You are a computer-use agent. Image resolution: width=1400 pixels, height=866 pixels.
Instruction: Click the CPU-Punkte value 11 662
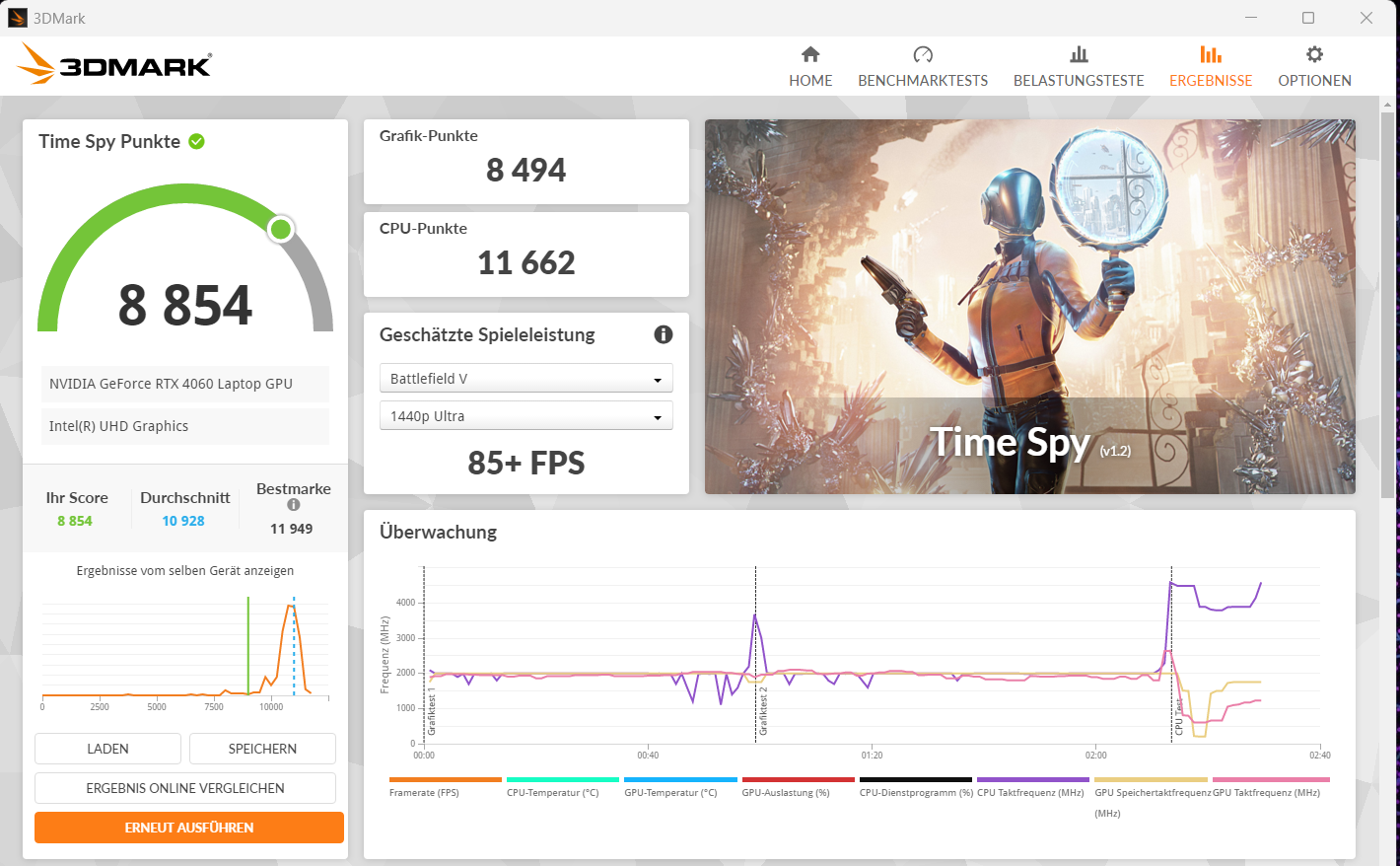coord(525,262)
